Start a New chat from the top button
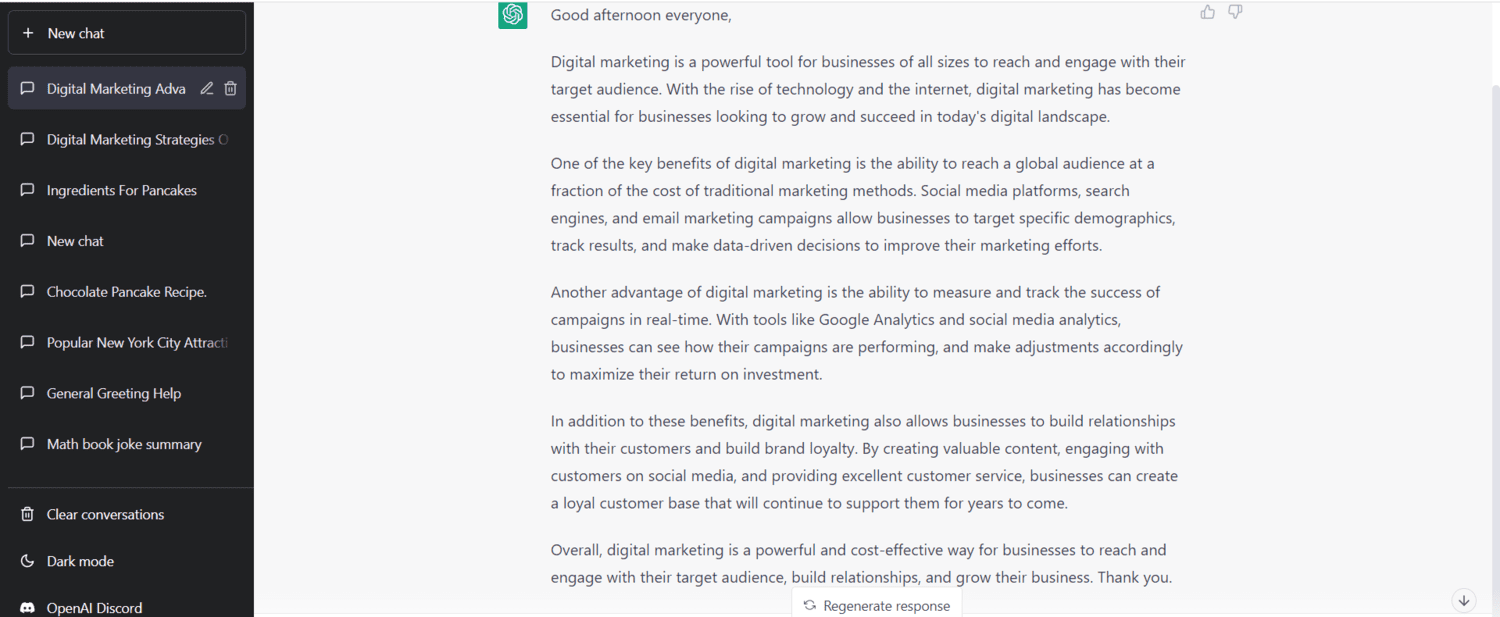The height and width of the screenshot is (617, 1500). [127, 33]
